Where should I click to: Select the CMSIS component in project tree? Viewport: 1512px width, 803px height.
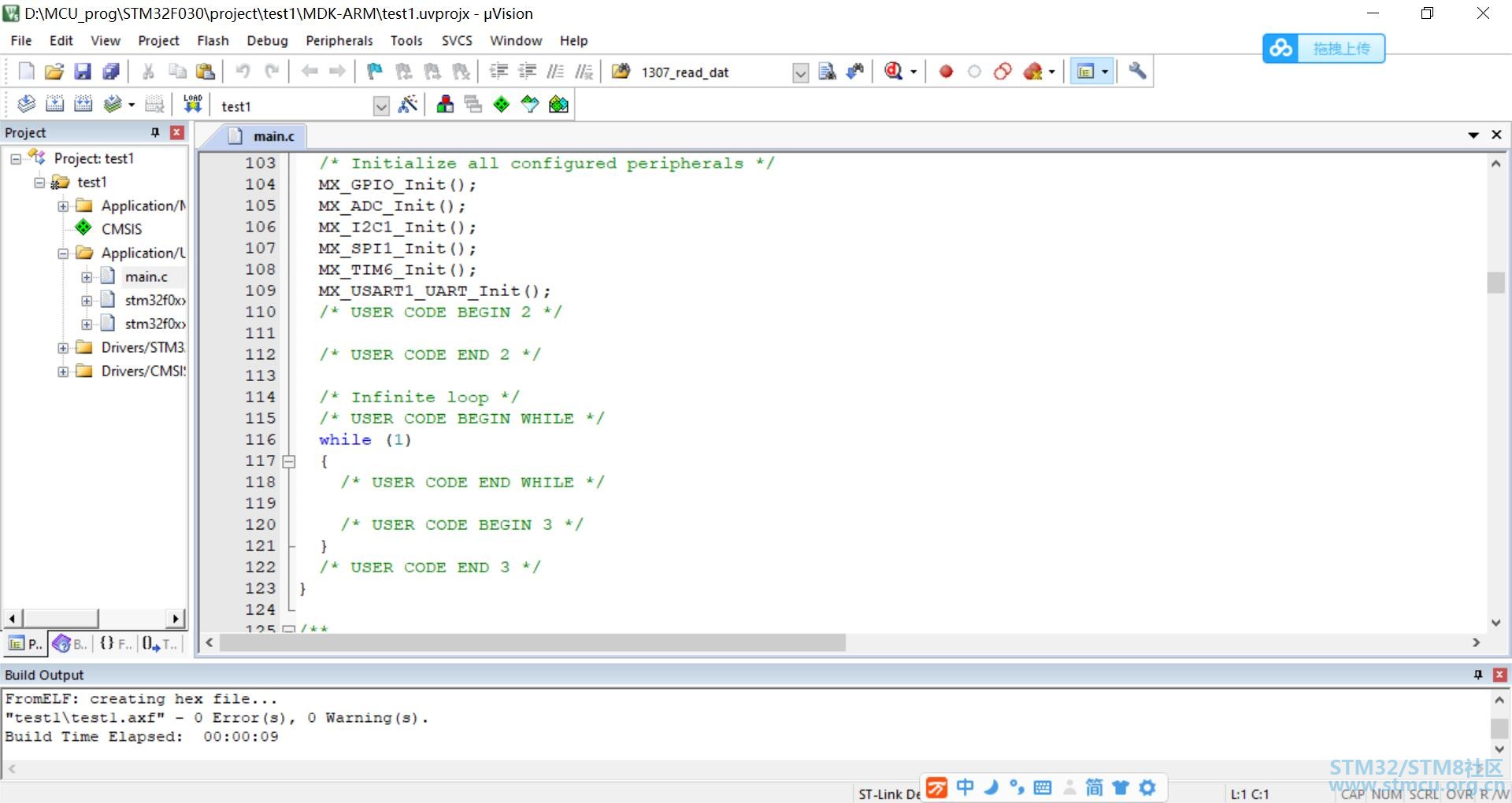121,229
